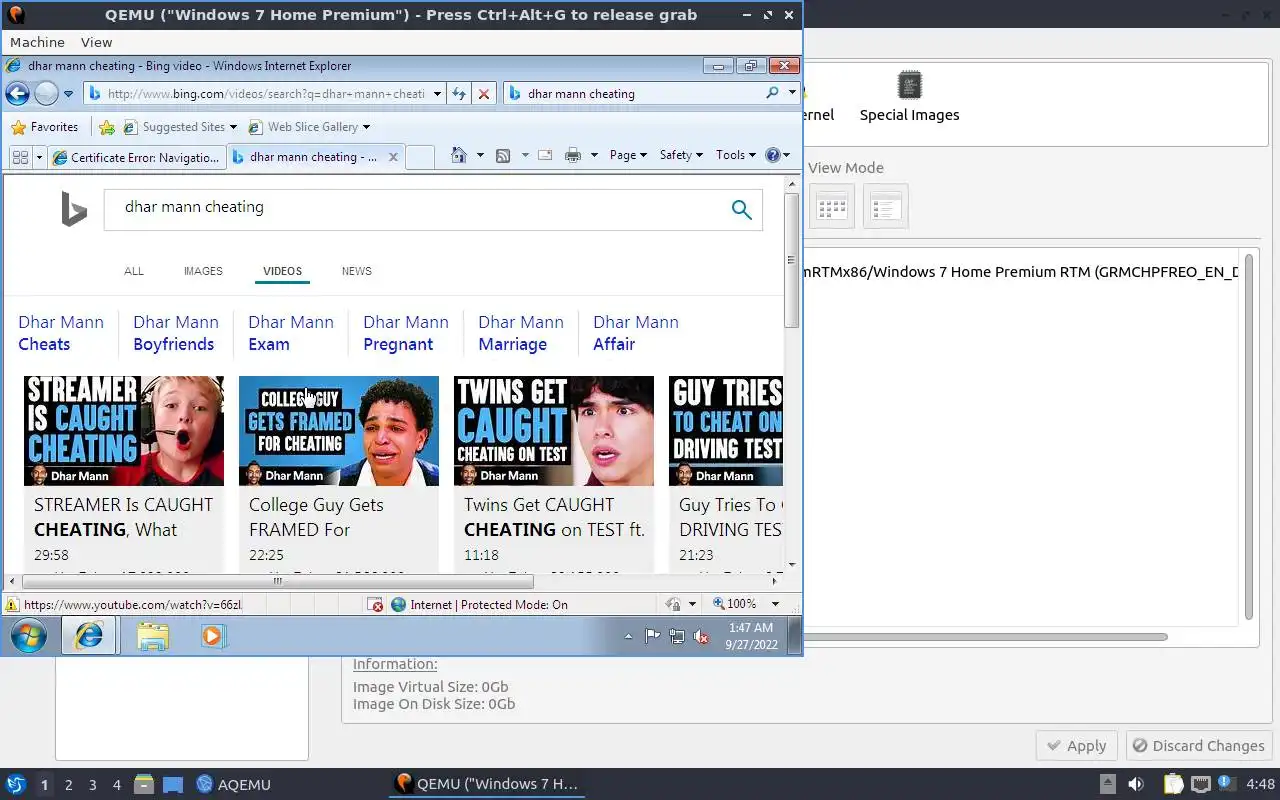
Task: Follow Dhar Mann Exam suggestion
Action: point(291,333)
